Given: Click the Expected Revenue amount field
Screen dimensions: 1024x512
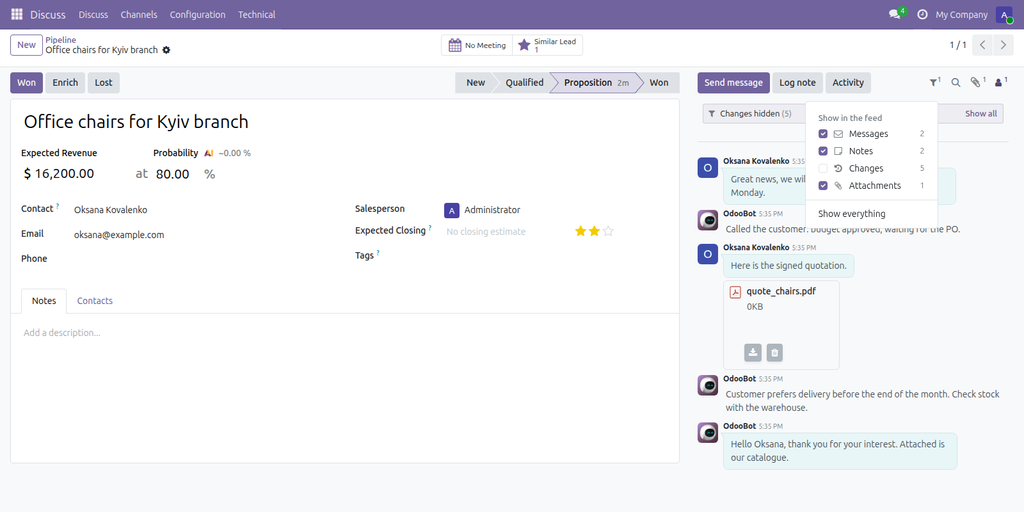Looking at the screenshot, I should click(74, 174).
